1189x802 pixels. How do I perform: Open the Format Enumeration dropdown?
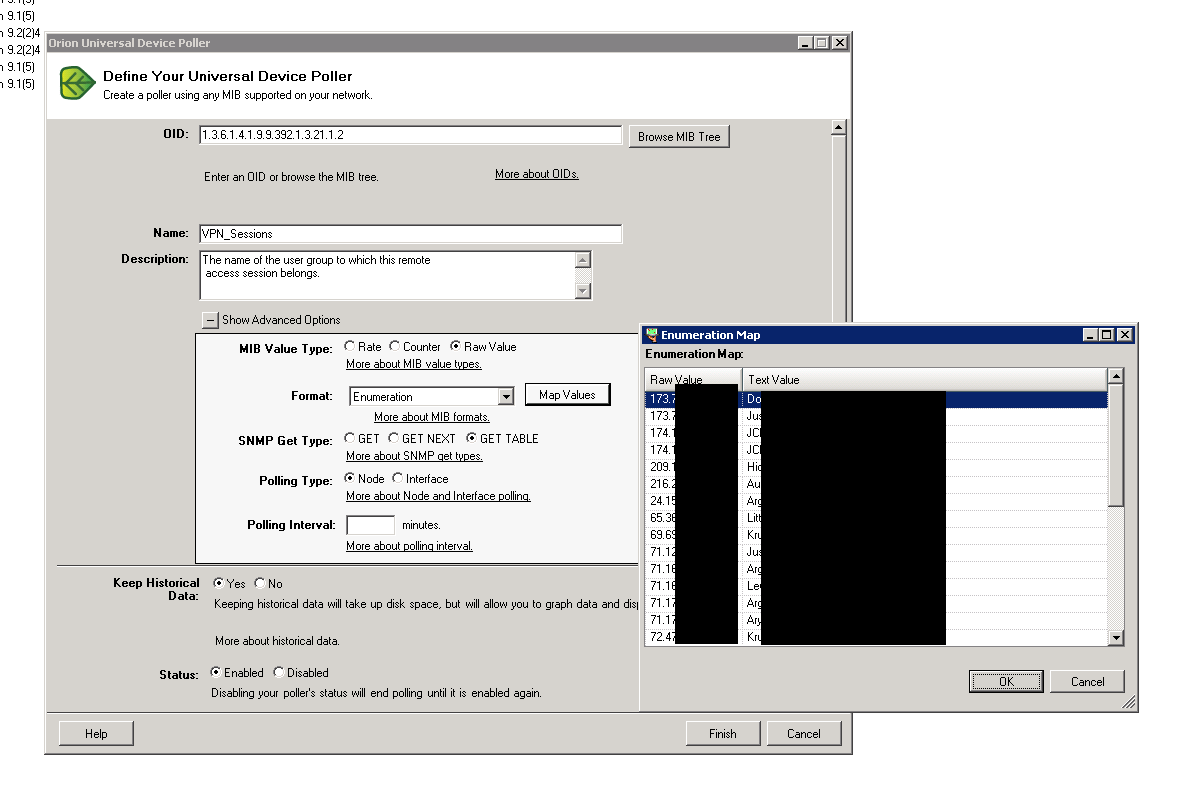click(507, 396)
